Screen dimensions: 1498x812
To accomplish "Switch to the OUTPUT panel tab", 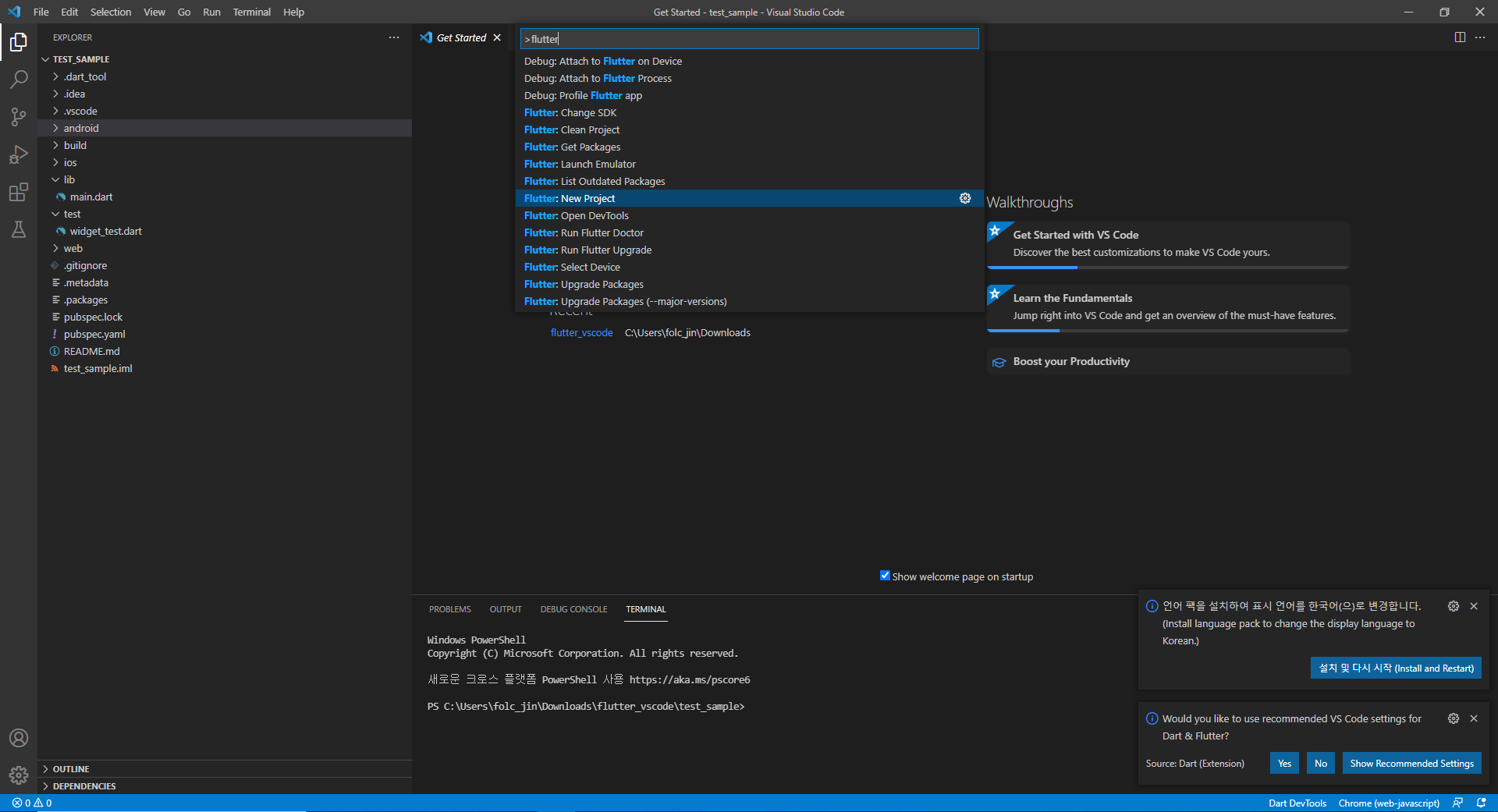I will click(506, 609).
